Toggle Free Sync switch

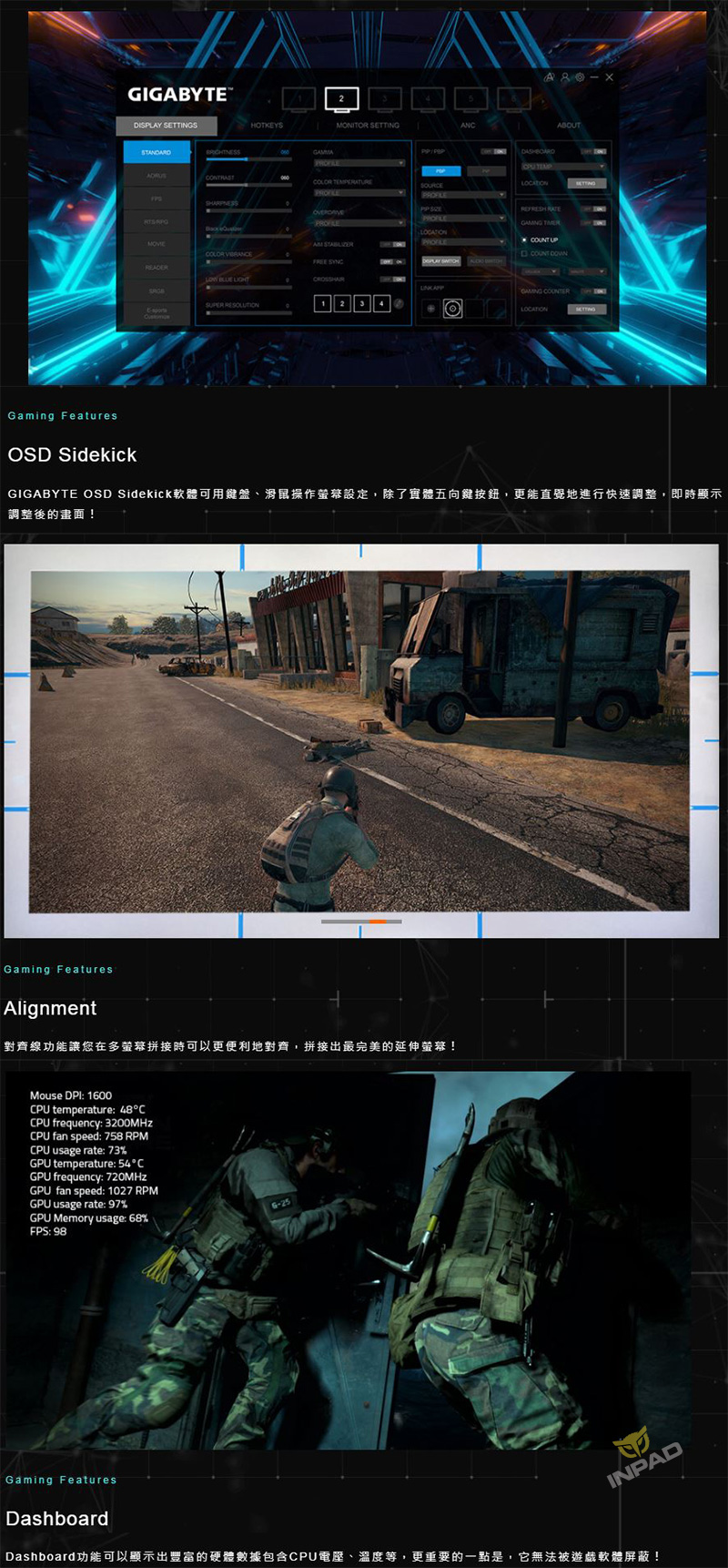click(x=393, y=261)
